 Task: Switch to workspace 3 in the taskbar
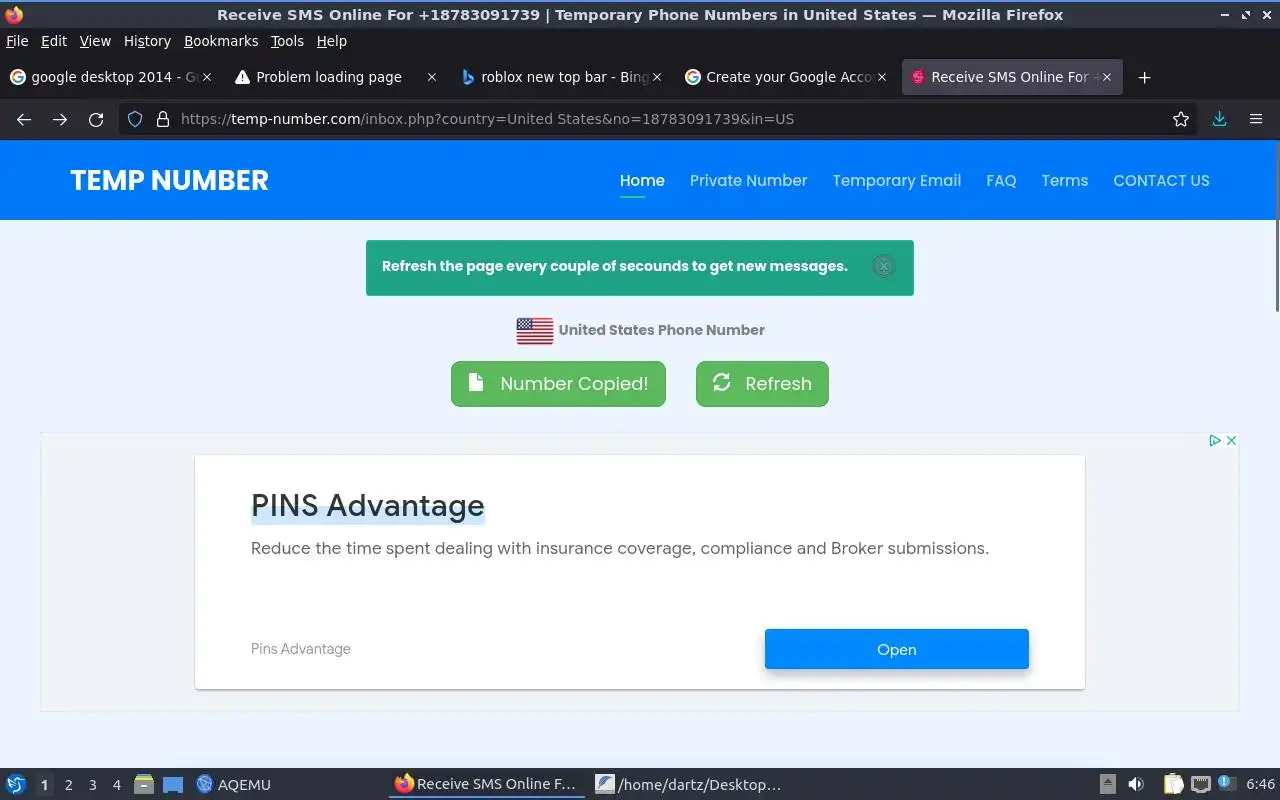click(92, 785)
